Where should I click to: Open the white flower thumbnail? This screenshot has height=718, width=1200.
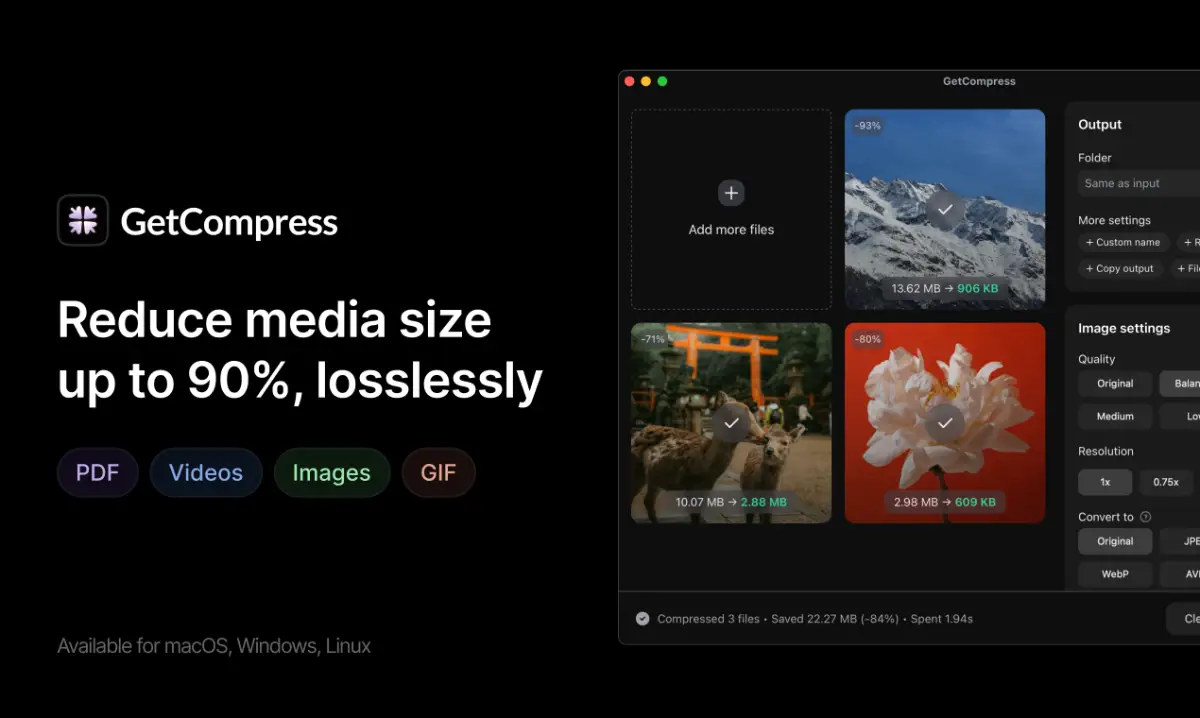(x=945, y=422)
